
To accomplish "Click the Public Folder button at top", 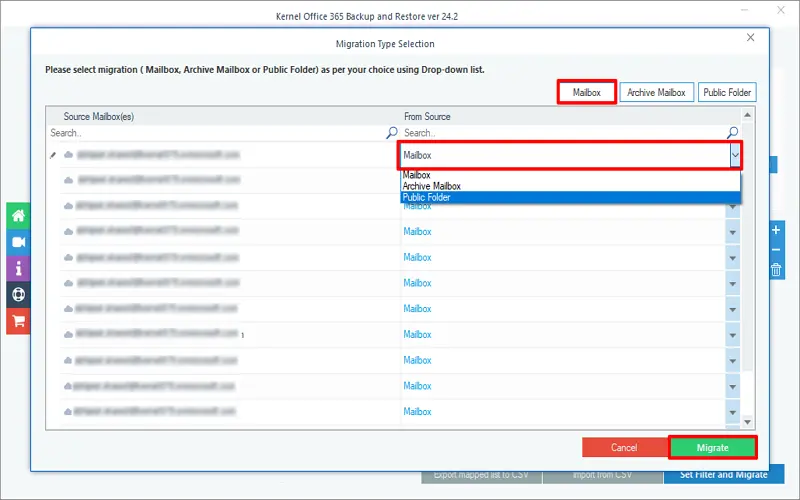I will [x=727, y=92].
